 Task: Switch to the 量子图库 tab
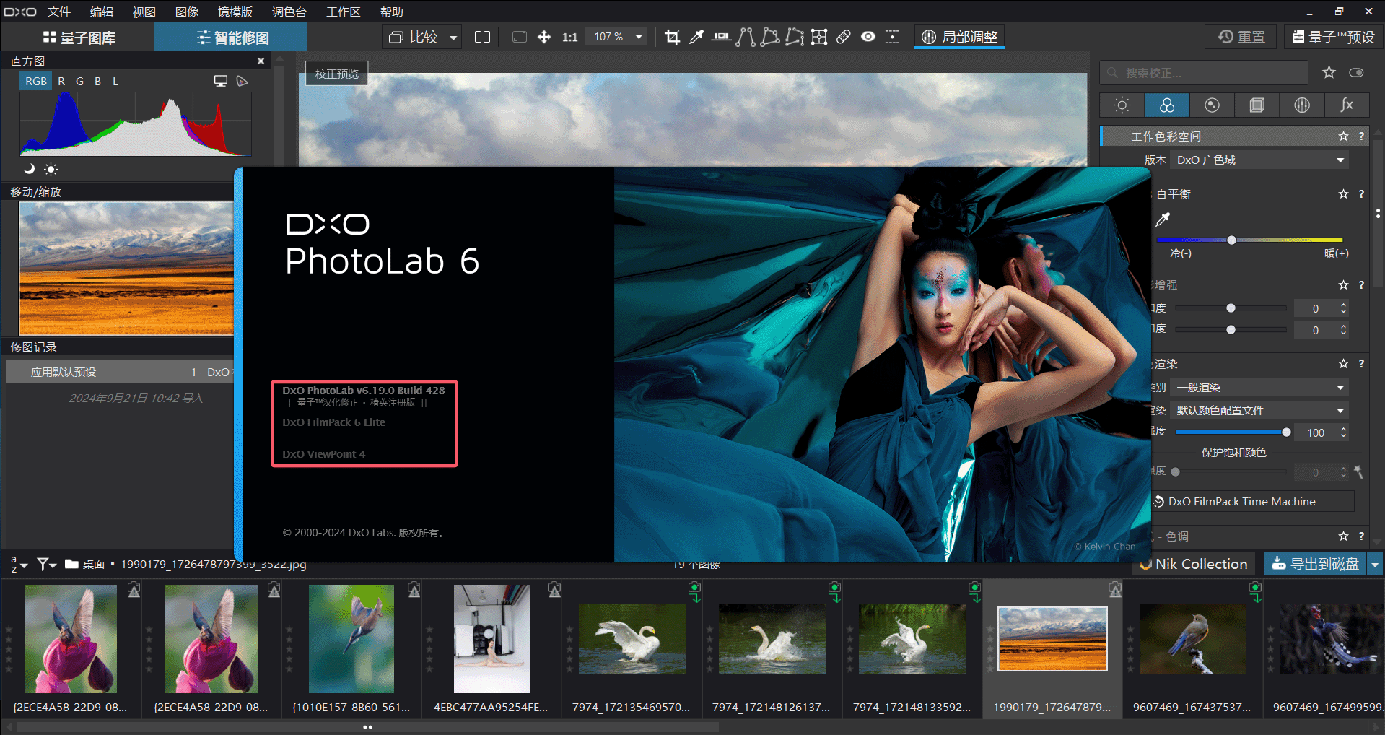(78, 38)
